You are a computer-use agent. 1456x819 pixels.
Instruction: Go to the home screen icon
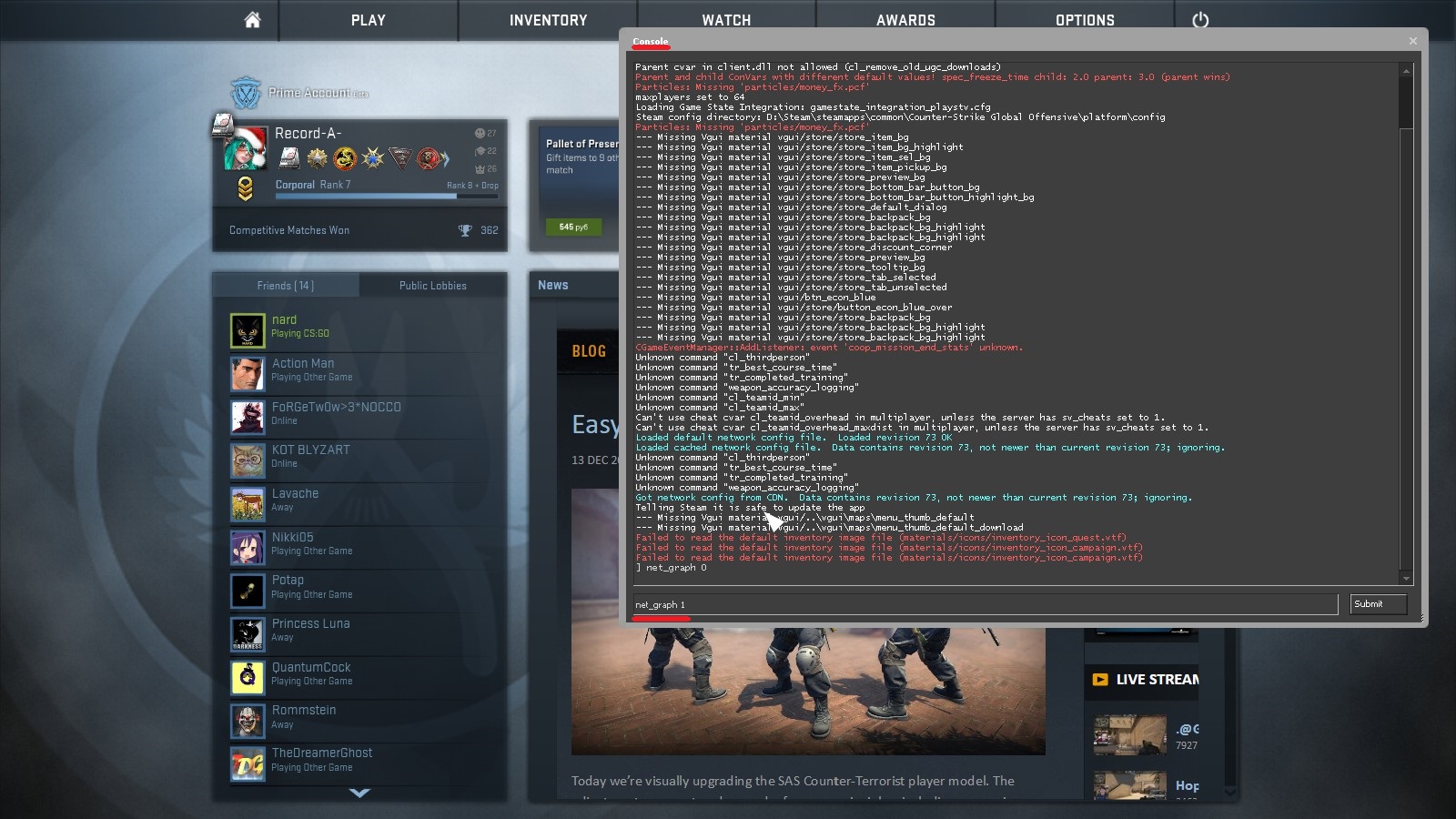click(x=252, y=20)
